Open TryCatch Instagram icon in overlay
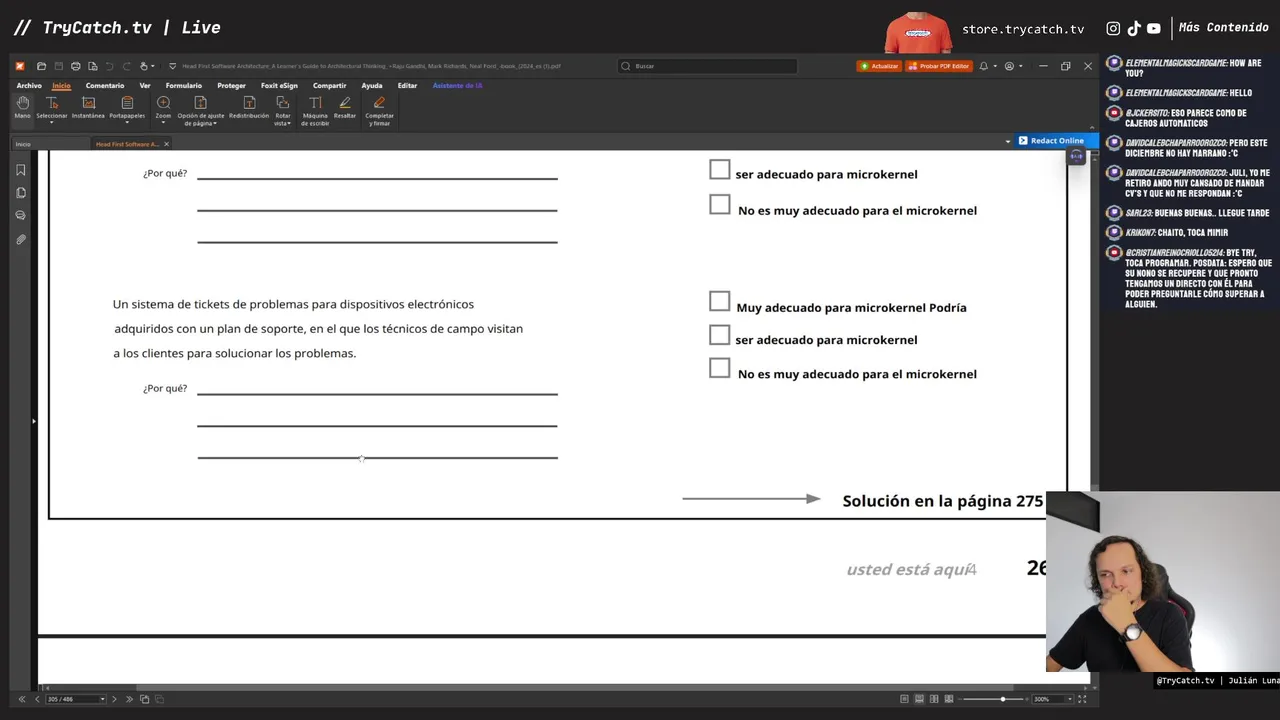The height and width of the screenshot is (720, 1280). pos(1113,29)
